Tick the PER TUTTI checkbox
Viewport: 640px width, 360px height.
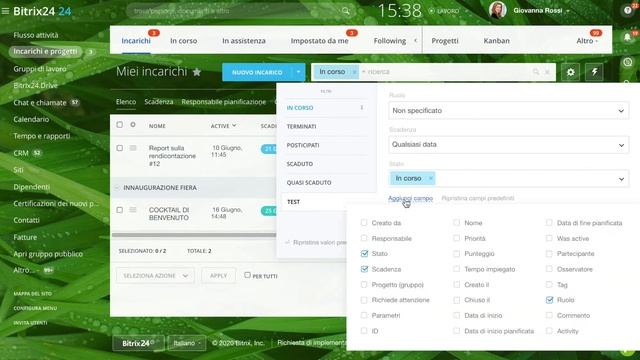click(247, 275)
